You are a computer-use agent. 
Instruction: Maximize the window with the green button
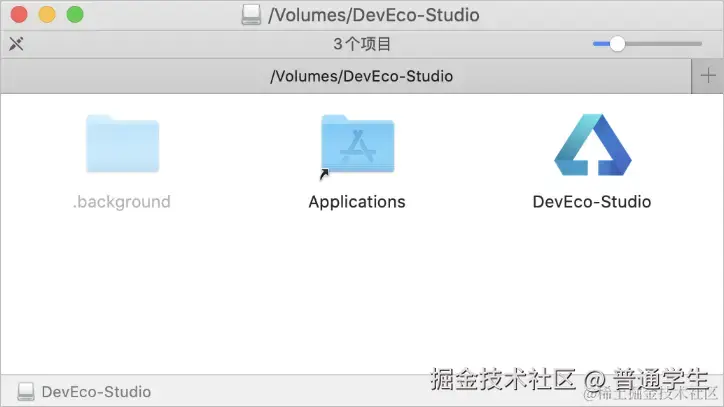click(75, 15)
